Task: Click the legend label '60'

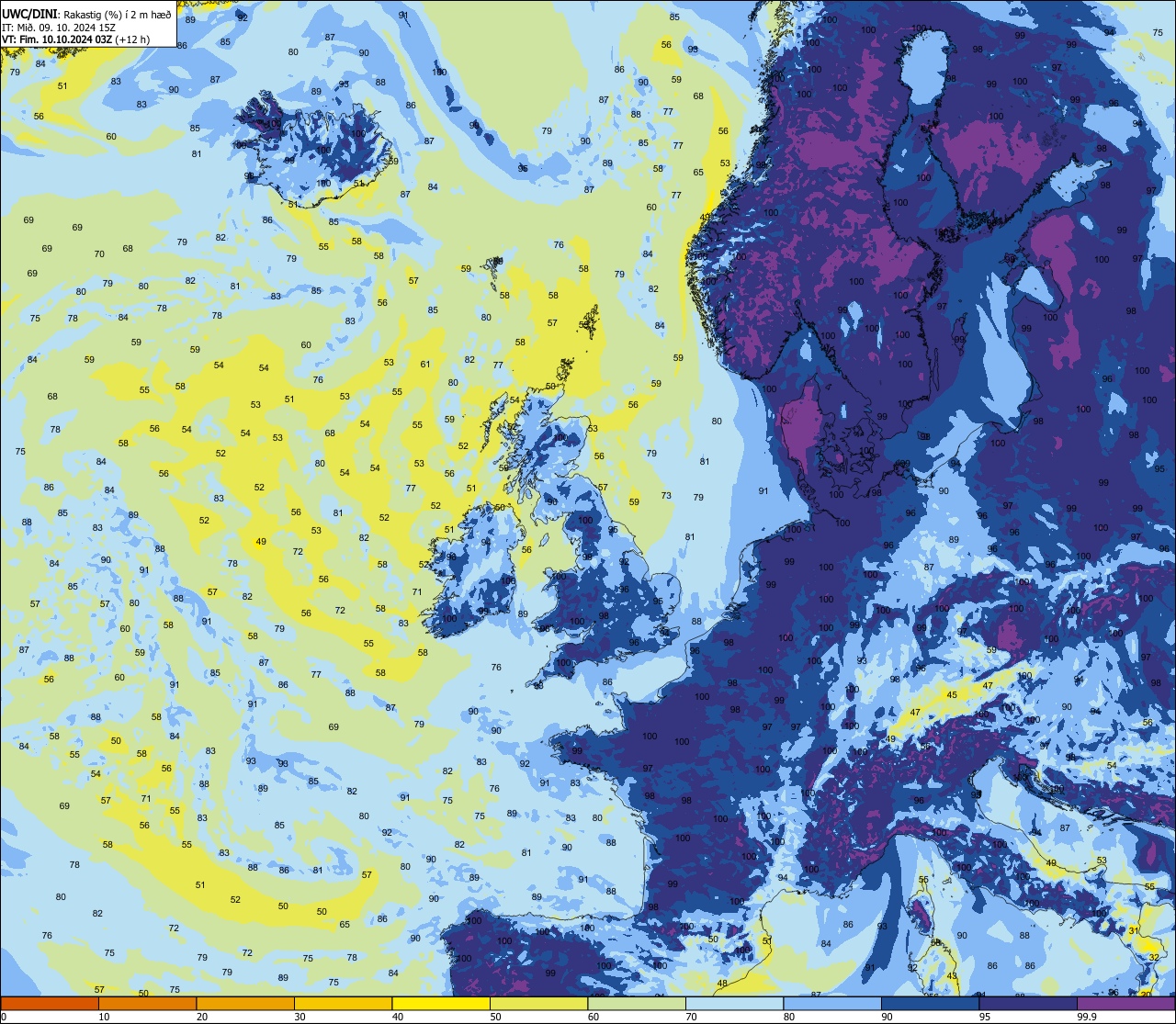Action: point(594,1017)
